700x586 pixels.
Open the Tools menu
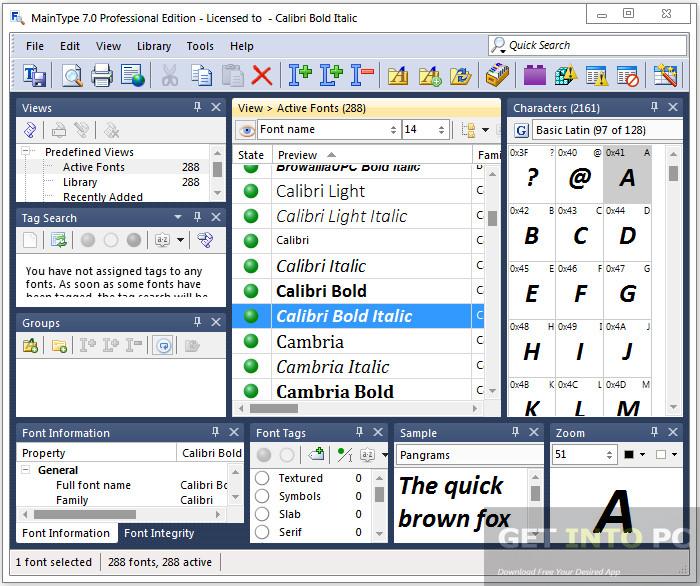[x=200, y=46]
